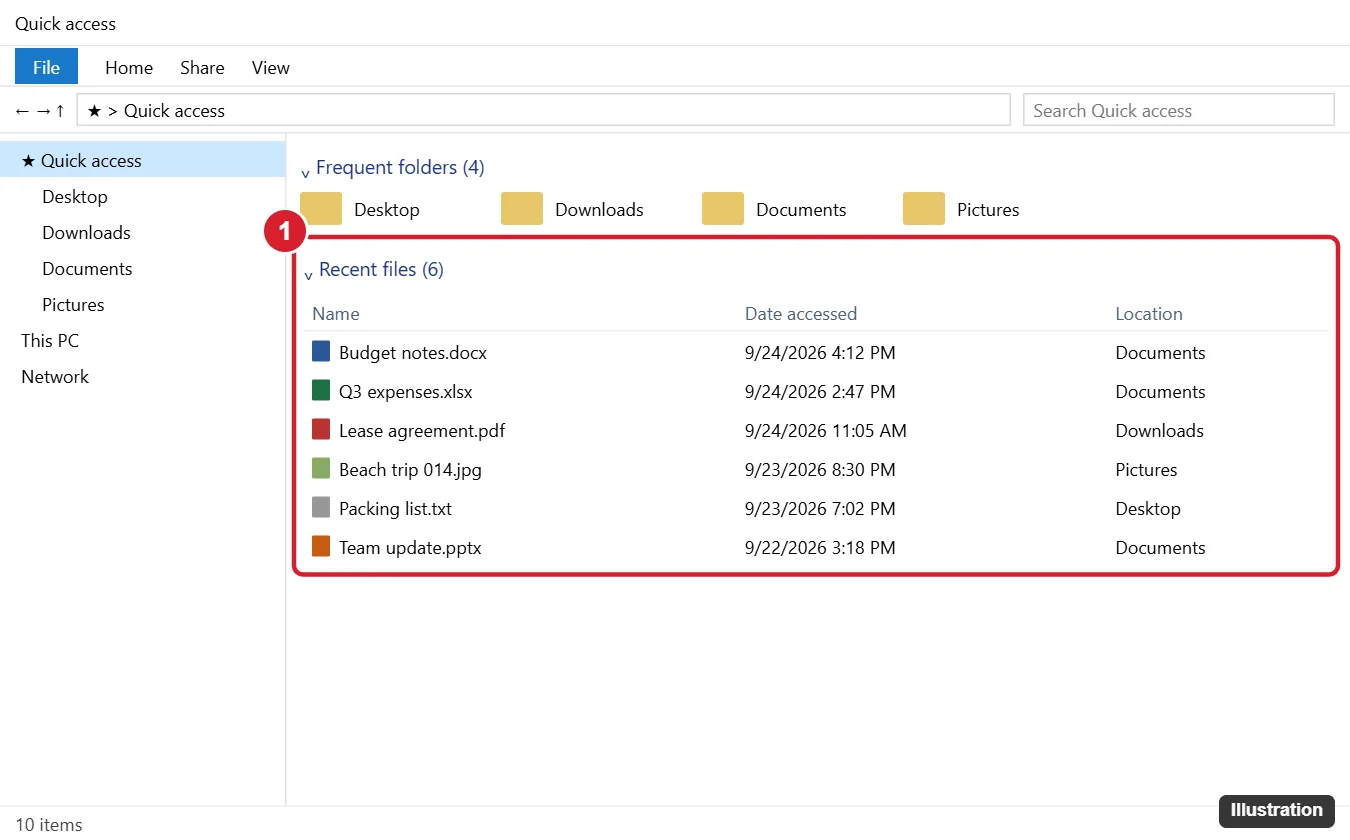The height and width of the screenshot is (840, 1350).
Task: Click the red PDF icon beside Lease agreement.pdf
Action: tap(321, 430)
